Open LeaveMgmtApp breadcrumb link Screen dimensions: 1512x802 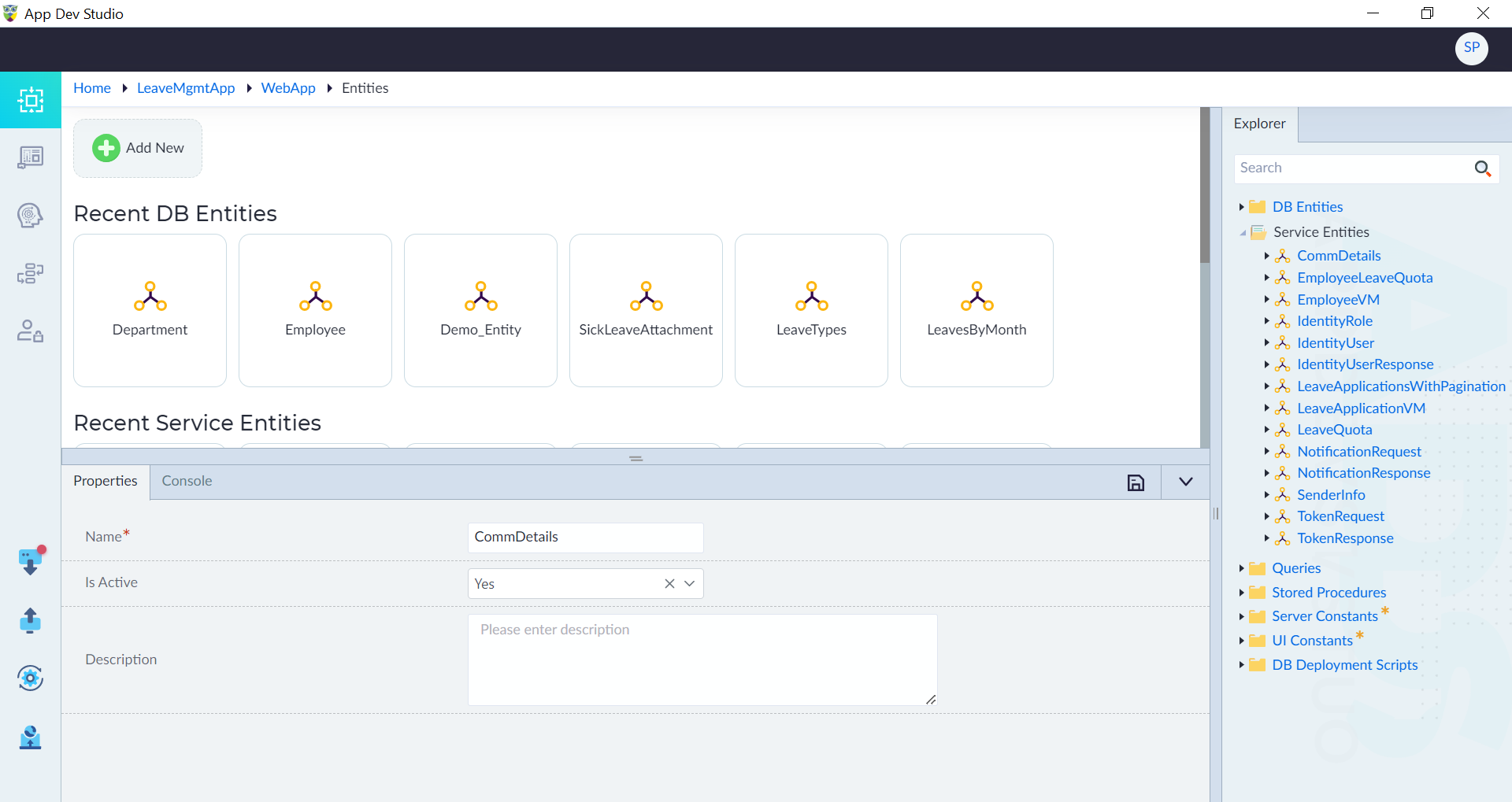pos(186,88)
